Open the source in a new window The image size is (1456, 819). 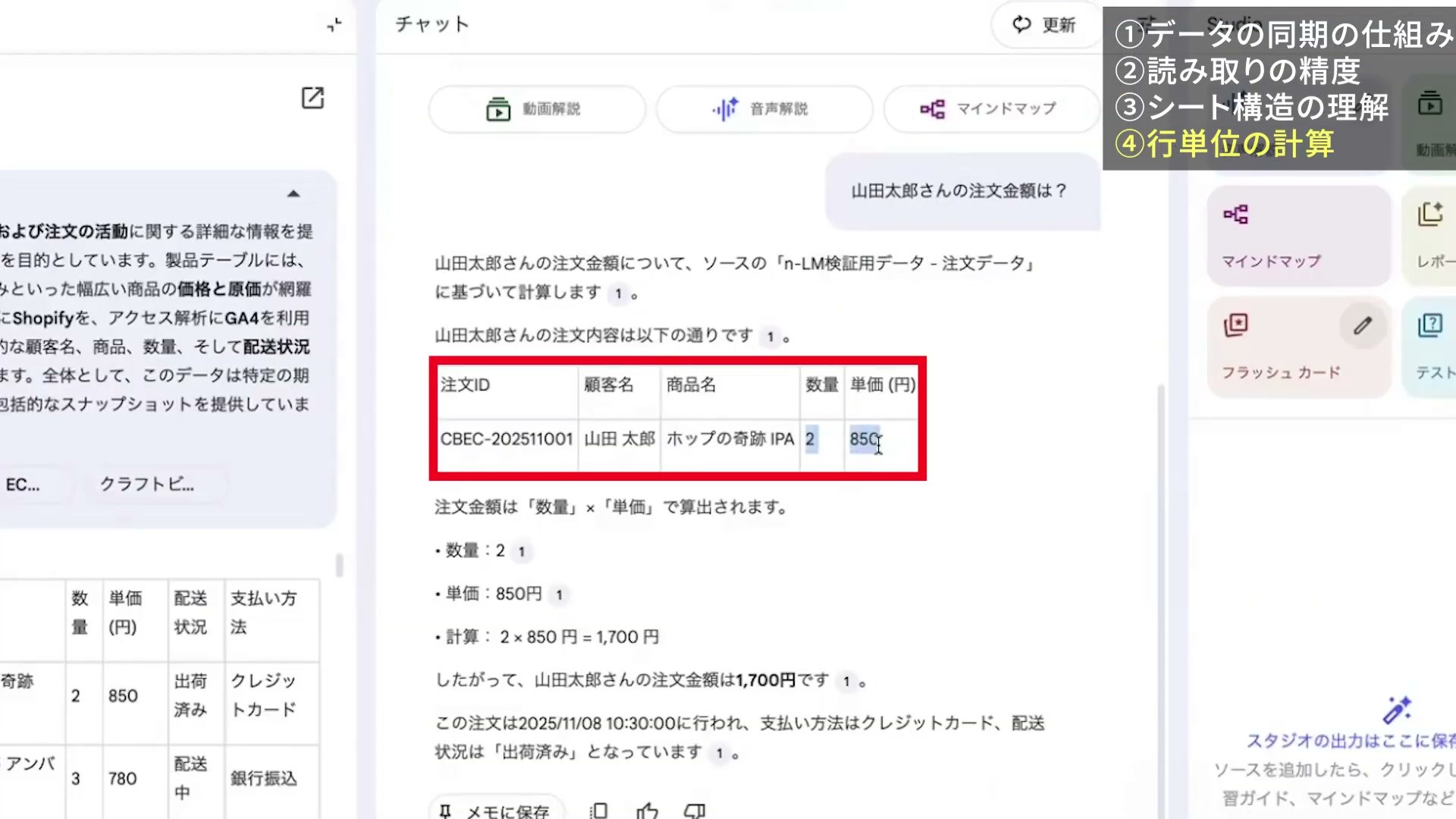(312, 98)
